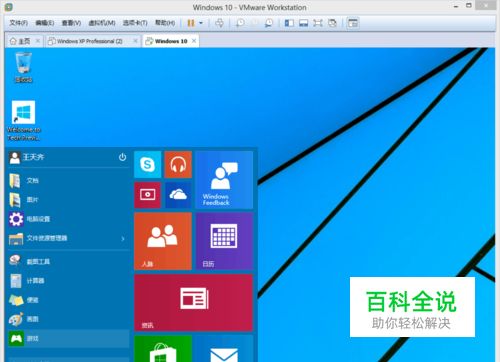Open the 编辑(E) menu

click(45, 23)
